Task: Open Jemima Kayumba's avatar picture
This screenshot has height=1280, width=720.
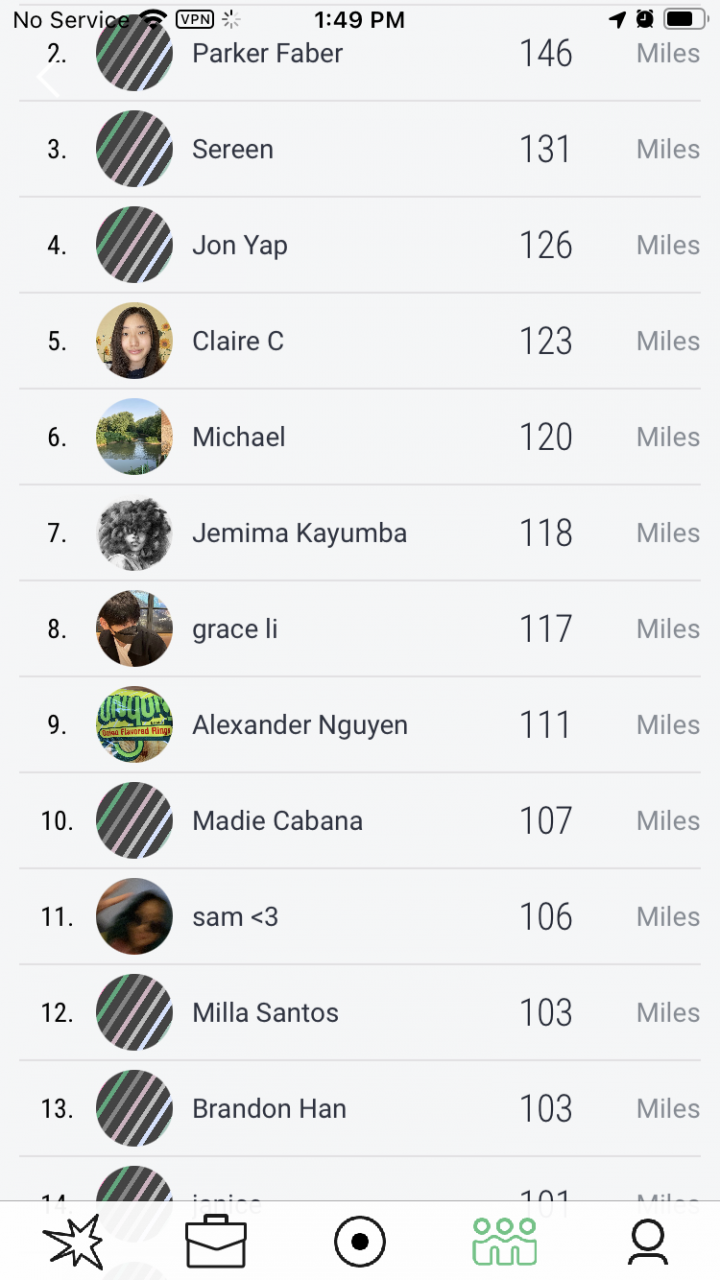Action: click(x=134, y=533)
